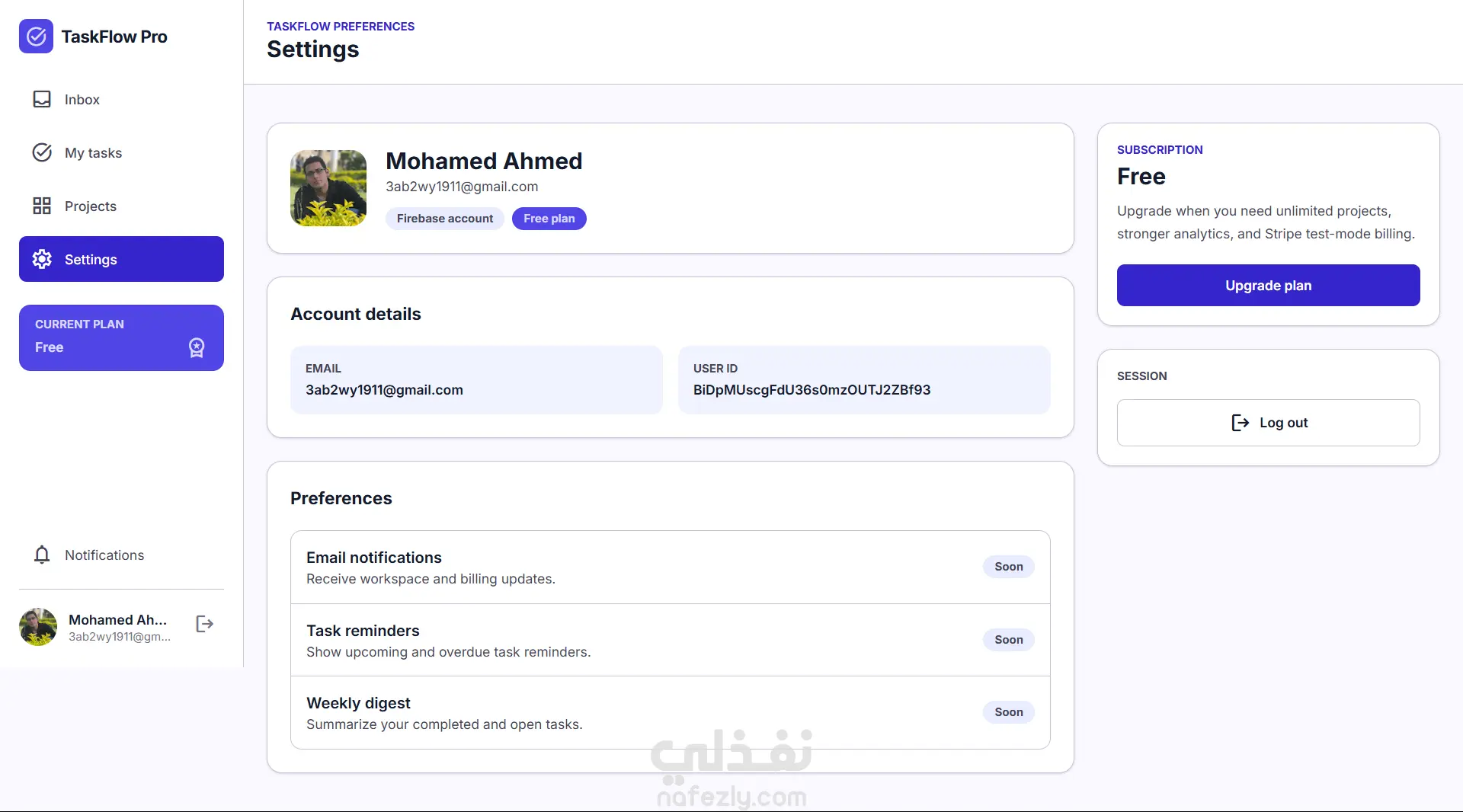Image resolution: width=1463 pixels, height=812 pixels.
Task: Click the My tasks checkmark icon
Action: [x=42, y=153]
